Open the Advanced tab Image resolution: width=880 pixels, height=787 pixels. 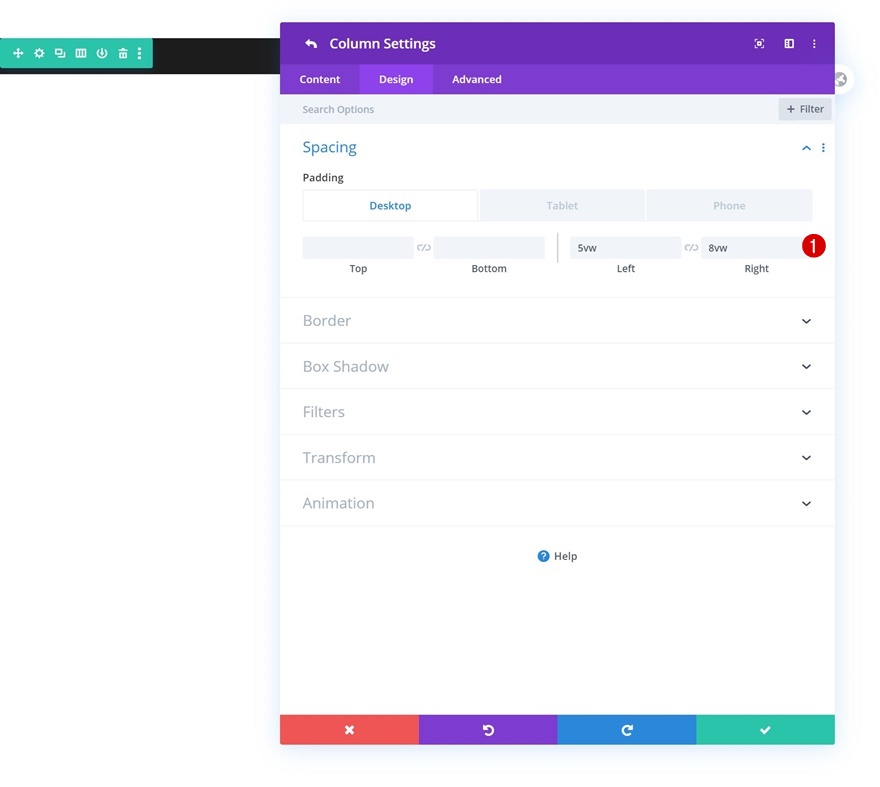(477, 79)
